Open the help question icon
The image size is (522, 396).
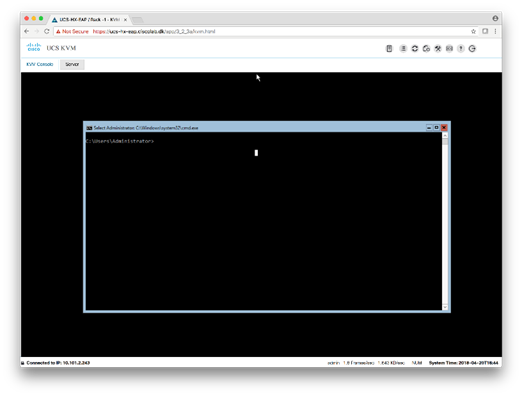[x=461, y=49]
